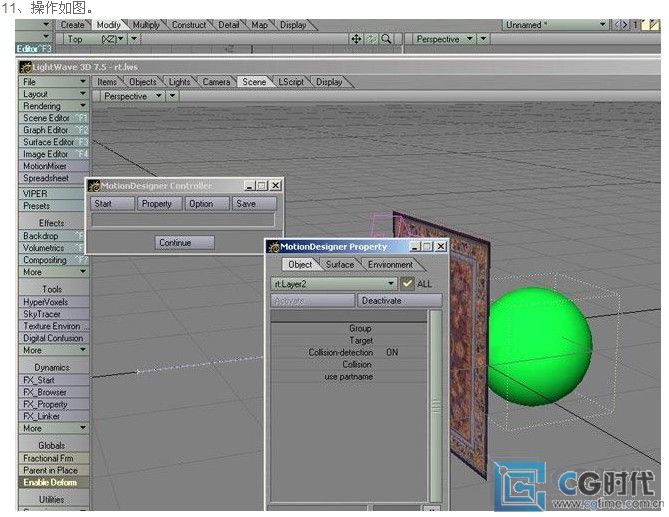
Task: Click the MotionDesigner Property window icon
Action: (x=273, y=247)
